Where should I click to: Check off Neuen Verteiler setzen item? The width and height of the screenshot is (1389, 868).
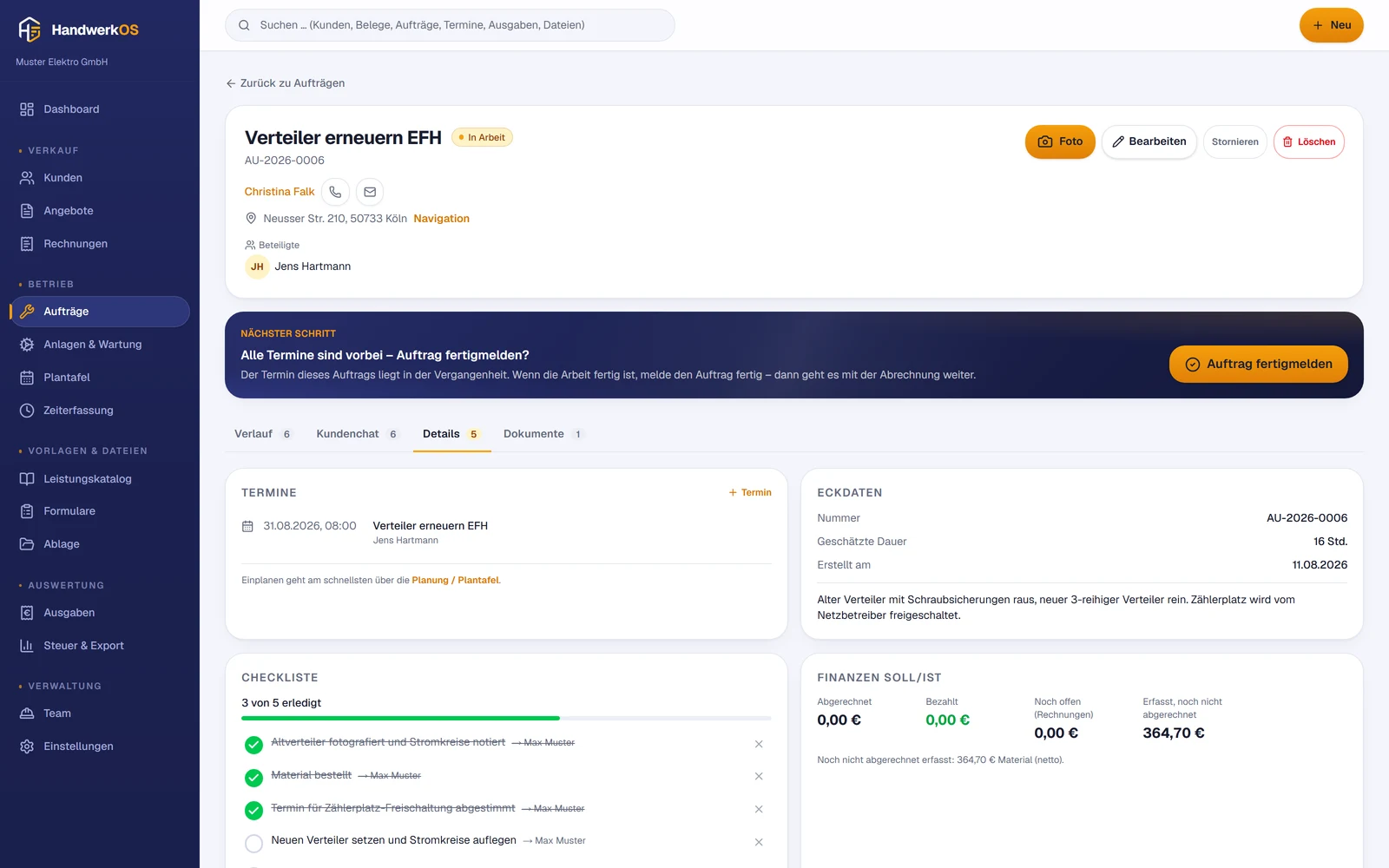[253, 843]
